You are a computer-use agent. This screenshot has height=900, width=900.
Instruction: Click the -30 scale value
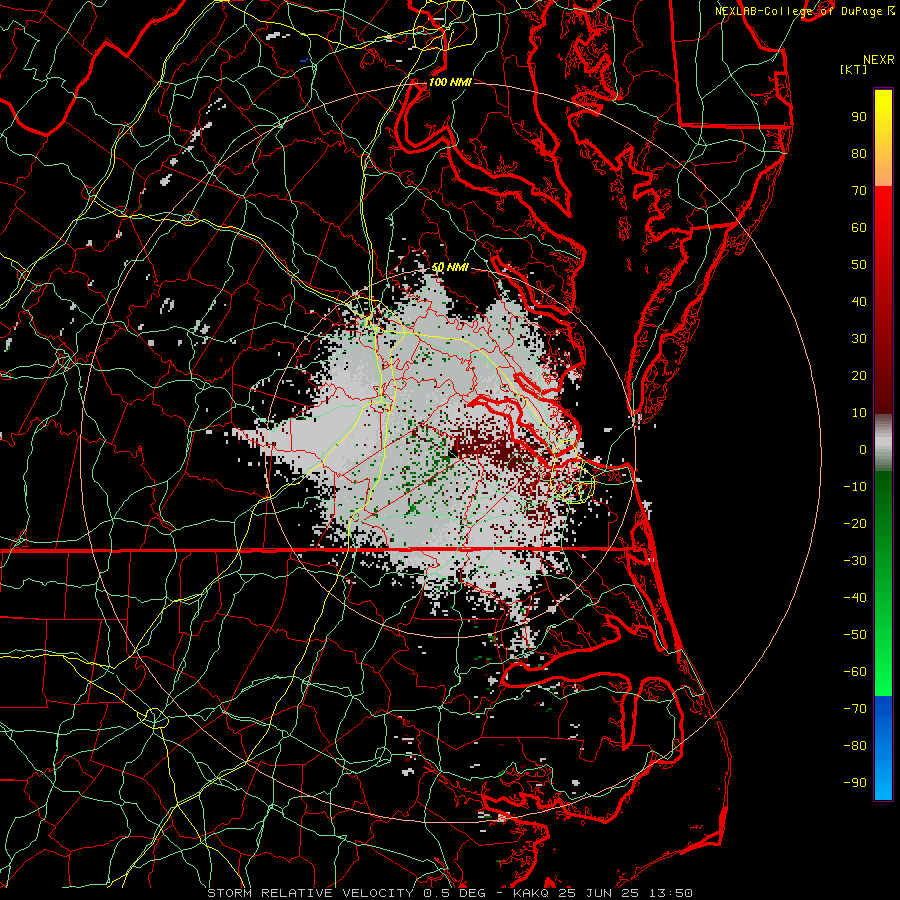(855, 561)
